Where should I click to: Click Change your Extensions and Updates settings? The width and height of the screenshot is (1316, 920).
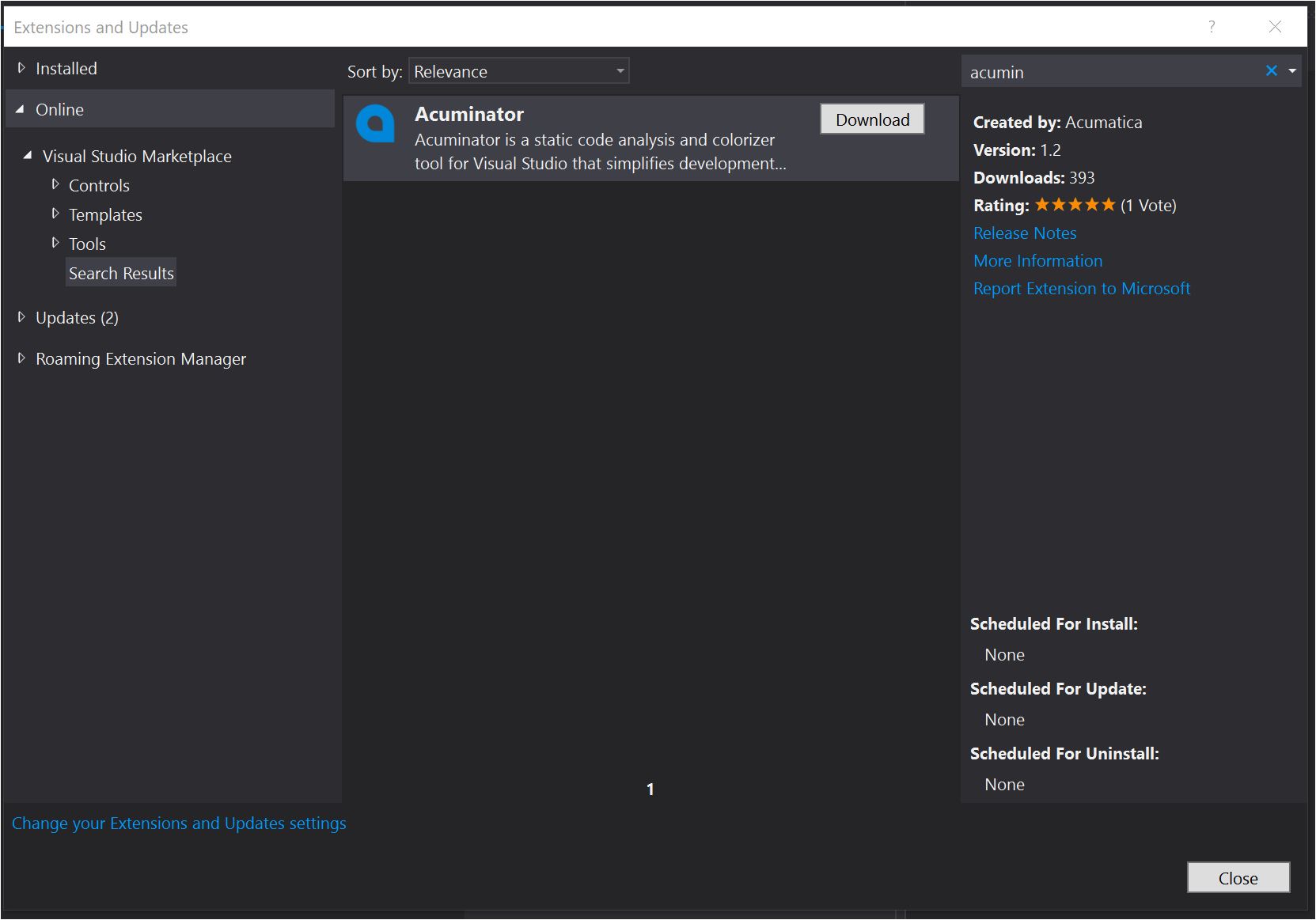tap(178, 823)
